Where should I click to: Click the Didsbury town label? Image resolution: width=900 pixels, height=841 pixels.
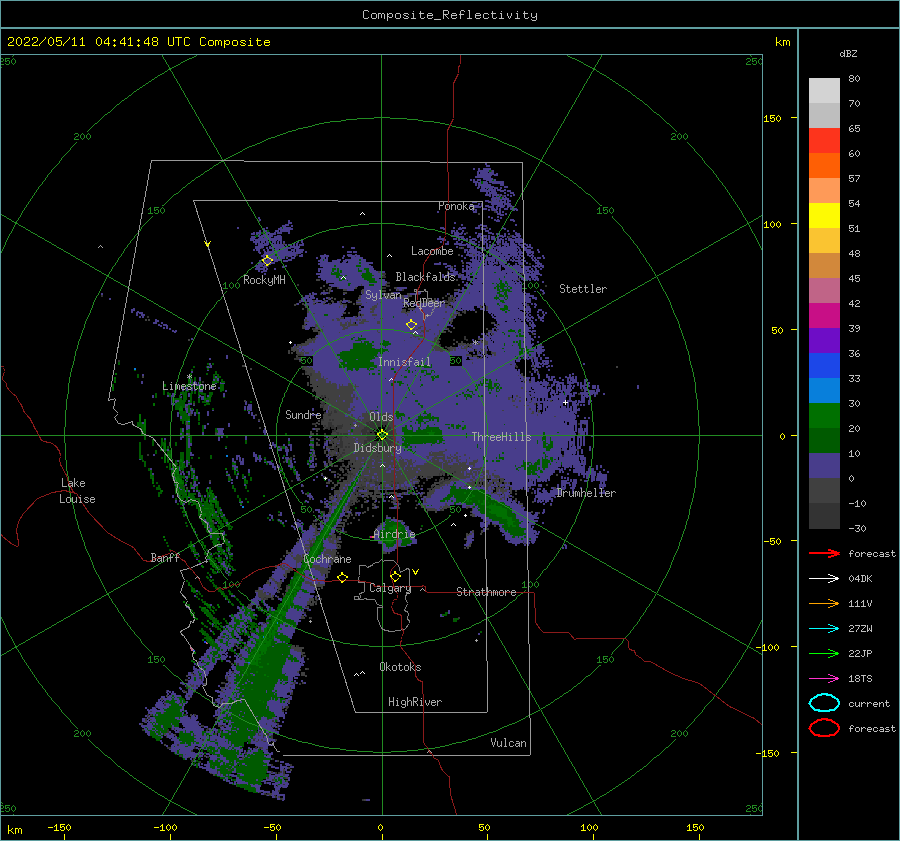pos(377,448)
